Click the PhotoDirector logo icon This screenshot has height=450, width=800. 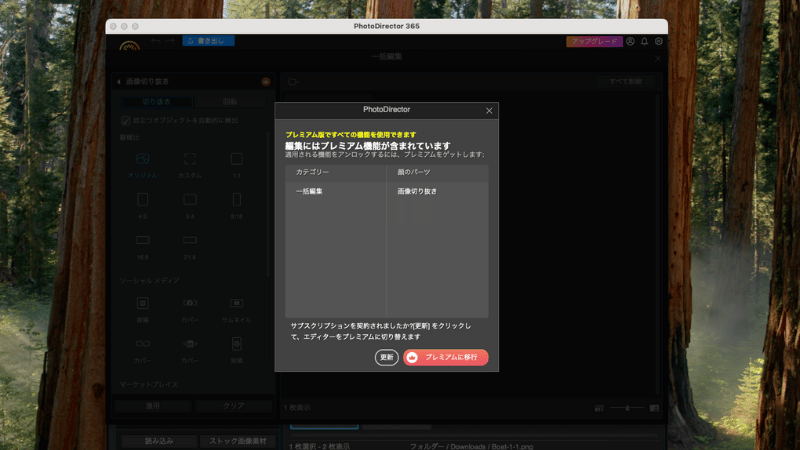pyautogui.click(x=129, y=45)
